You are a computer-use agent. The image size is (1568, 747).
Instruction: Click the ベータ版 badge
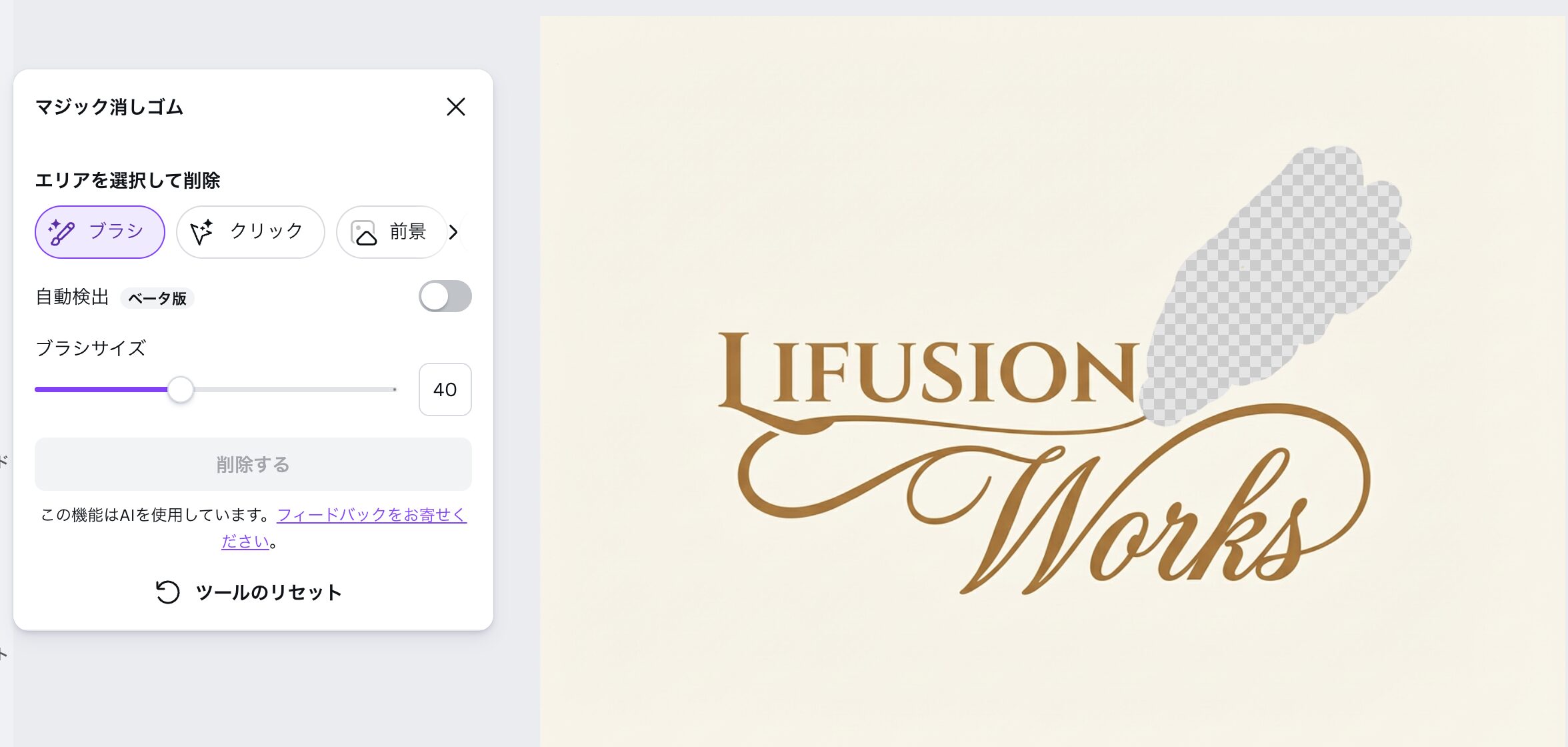[157, 298]
